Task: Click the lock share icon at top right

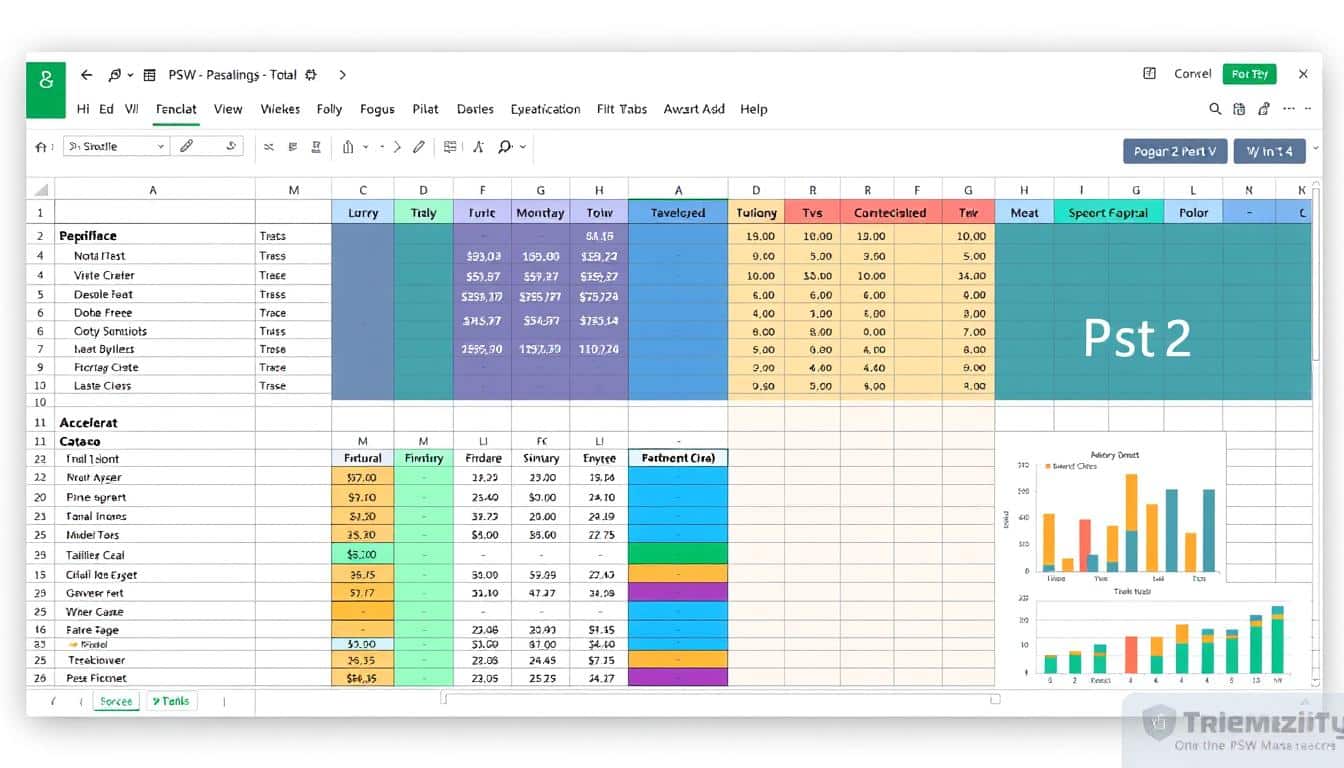Action: 1264,109
